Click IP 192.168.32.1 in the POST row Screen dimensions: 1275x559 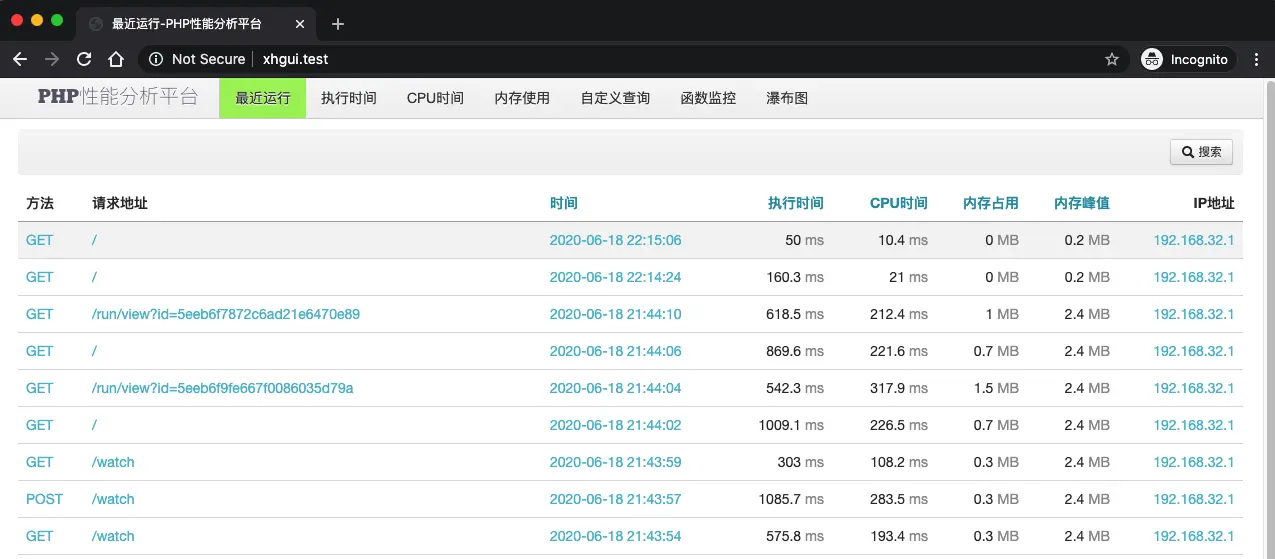pyautogui.click(x=1194, y=499)
